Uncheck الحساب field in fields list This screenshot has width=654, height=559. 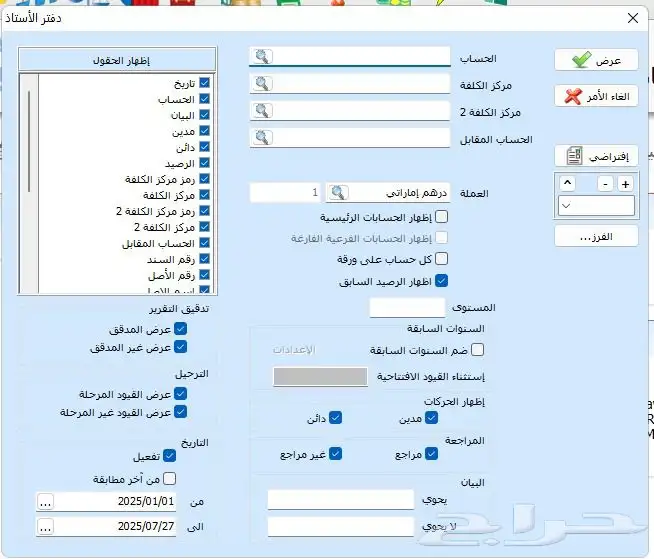(204, 99)
